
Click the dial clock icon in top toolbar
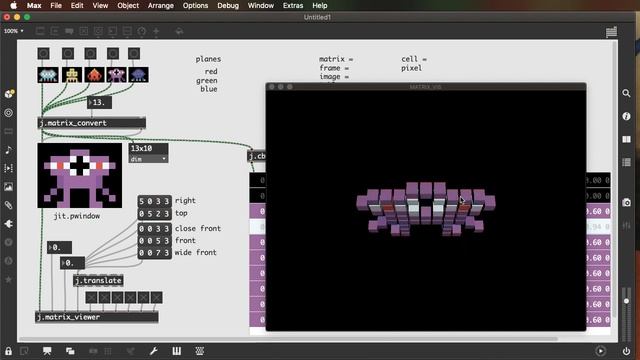[141, 31]
